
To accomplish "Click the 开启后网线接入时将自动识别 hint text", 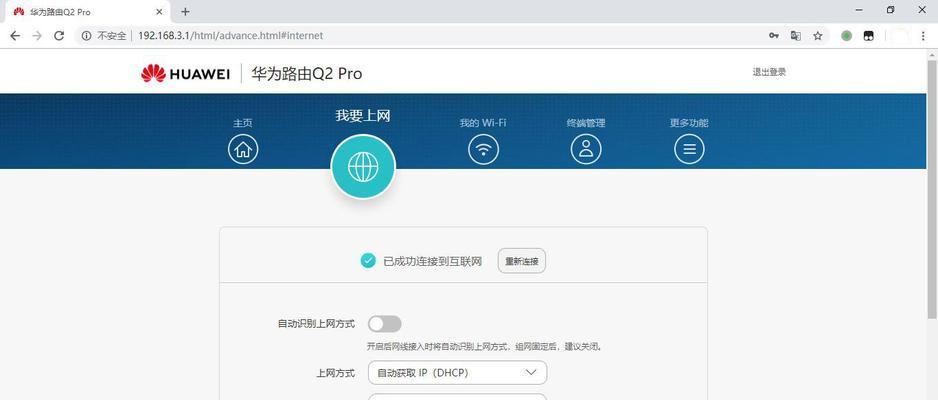I will click(485, 346).
